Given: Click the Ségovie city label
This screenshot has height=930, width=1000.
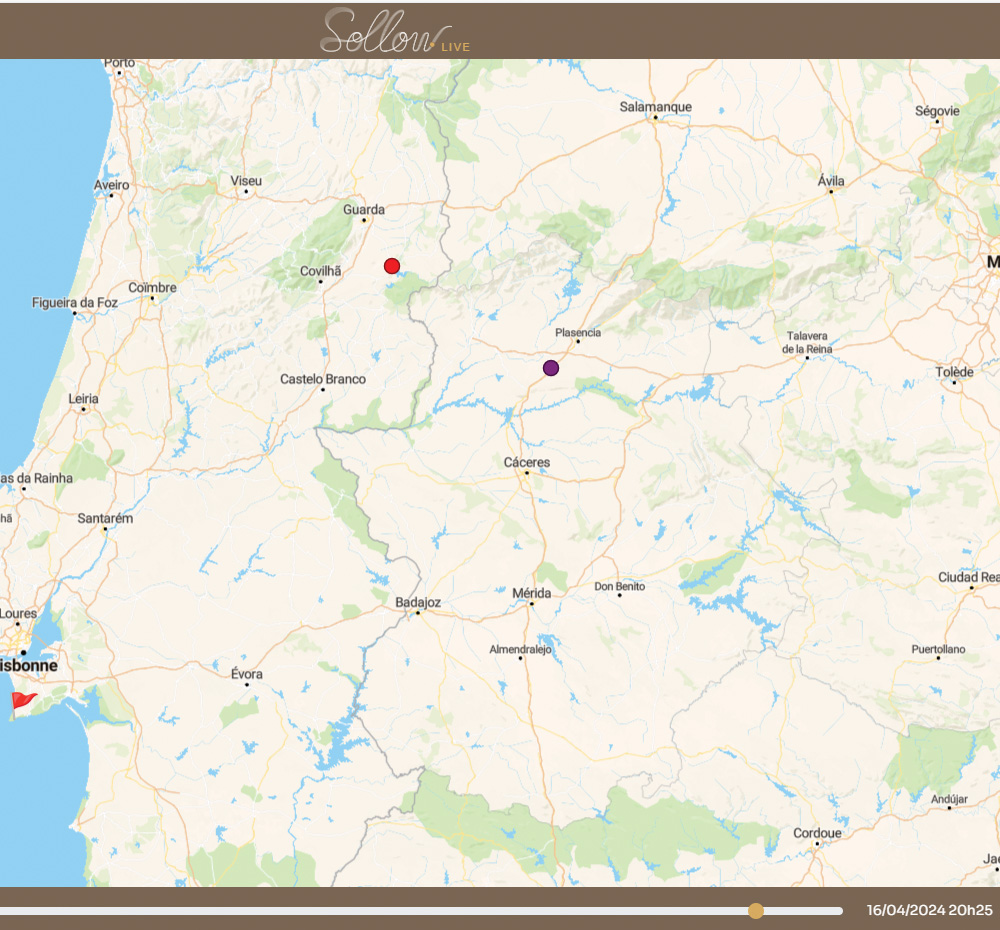Looking at the screenshot, I should pyautogui.click(x=937, y=111).
